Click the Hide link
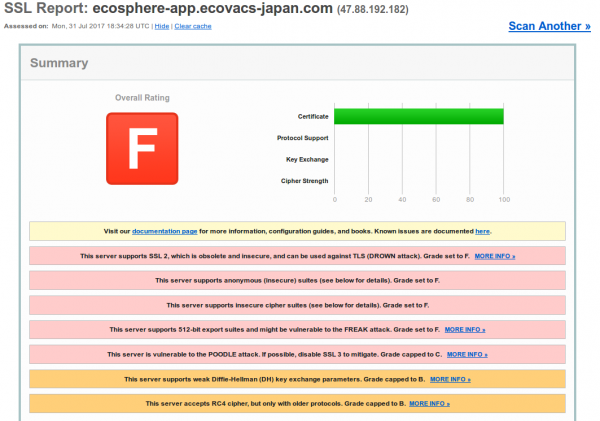Viewport: 600px width, 421px height. click(162, 26)
